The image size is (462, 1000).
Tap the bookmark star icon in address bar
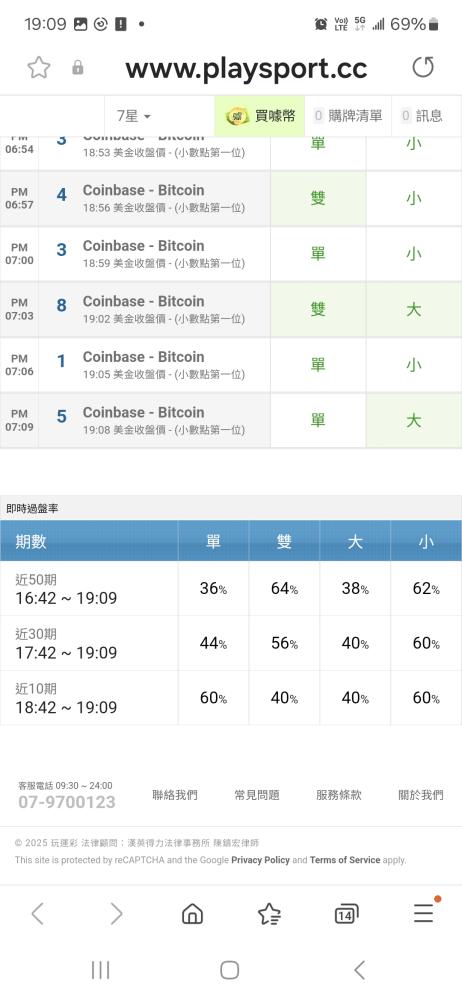coord(39,68)
